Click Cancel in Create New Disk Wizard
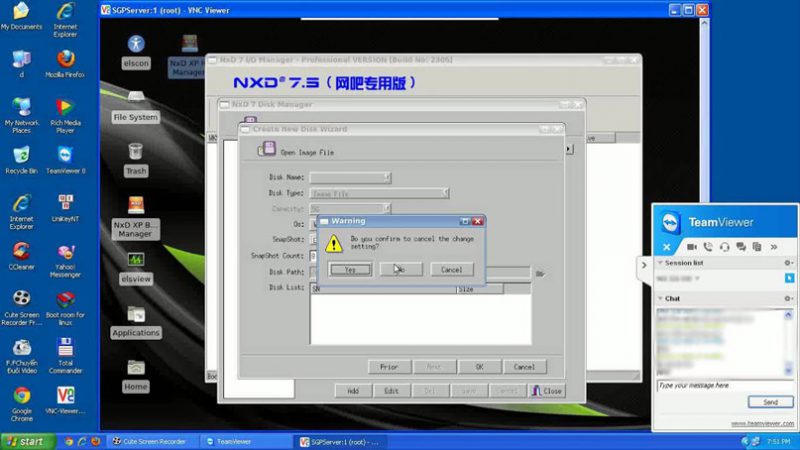The height and width of the screenshot is (450, 800). point(524,367)
